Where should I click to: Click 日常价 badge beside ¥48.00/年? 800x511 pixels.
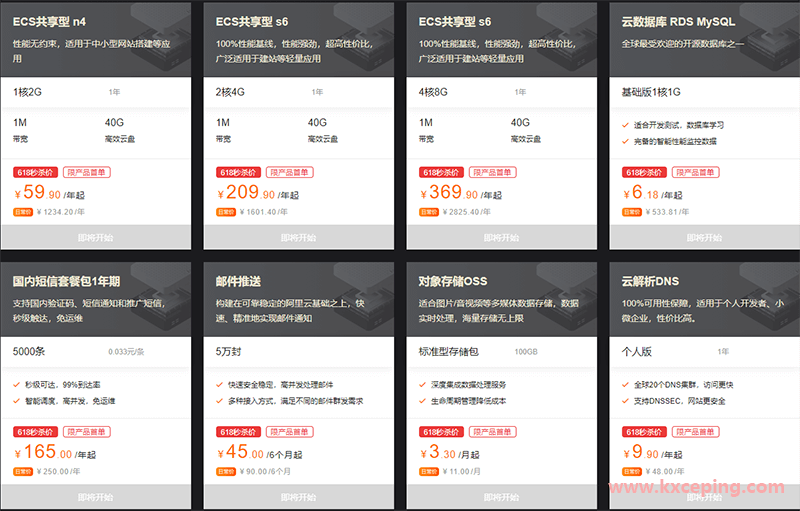coord(632,472)
